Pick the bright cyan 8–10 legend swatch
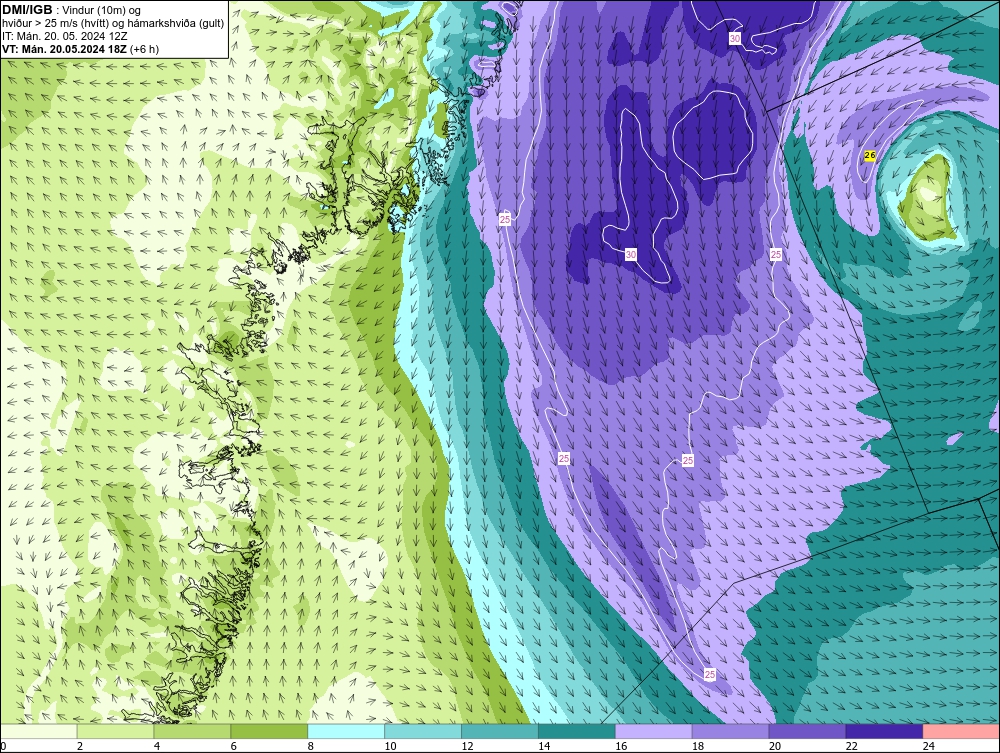The width and height of the screenshot is (1000, 753). (346, 731)
